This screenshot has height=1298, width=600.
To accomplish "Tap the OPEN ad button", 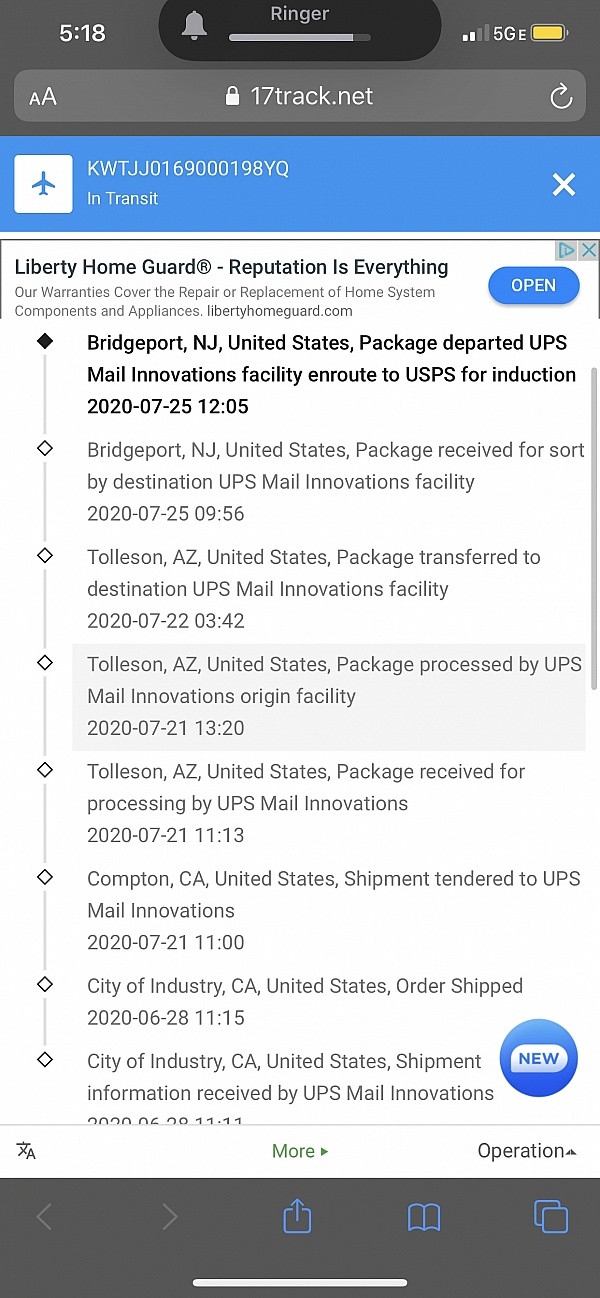I will [534, 285].
